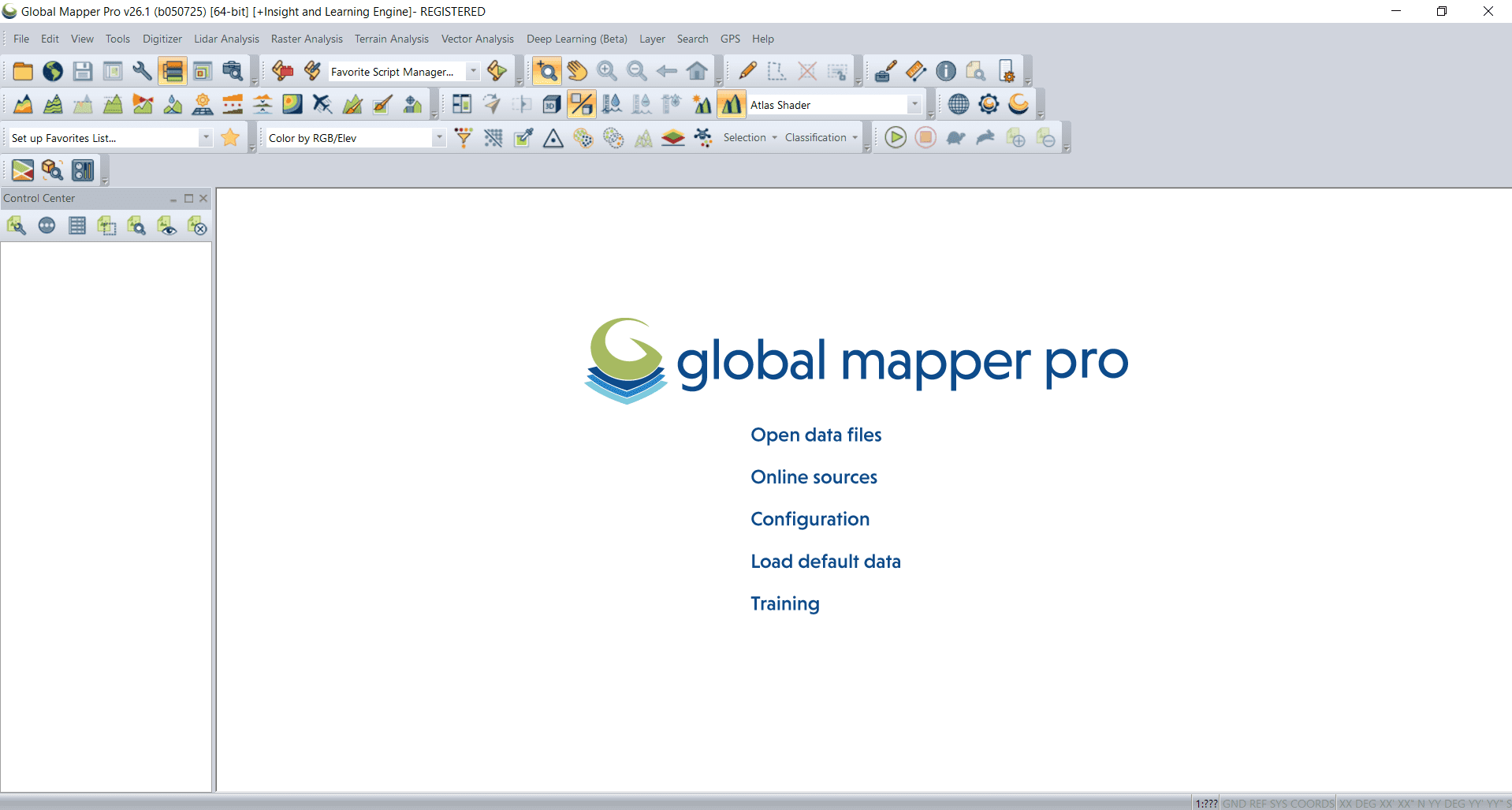Viewport: 1512px width, 810px height.
Task: Click the Load default data link
Action: 825,561
